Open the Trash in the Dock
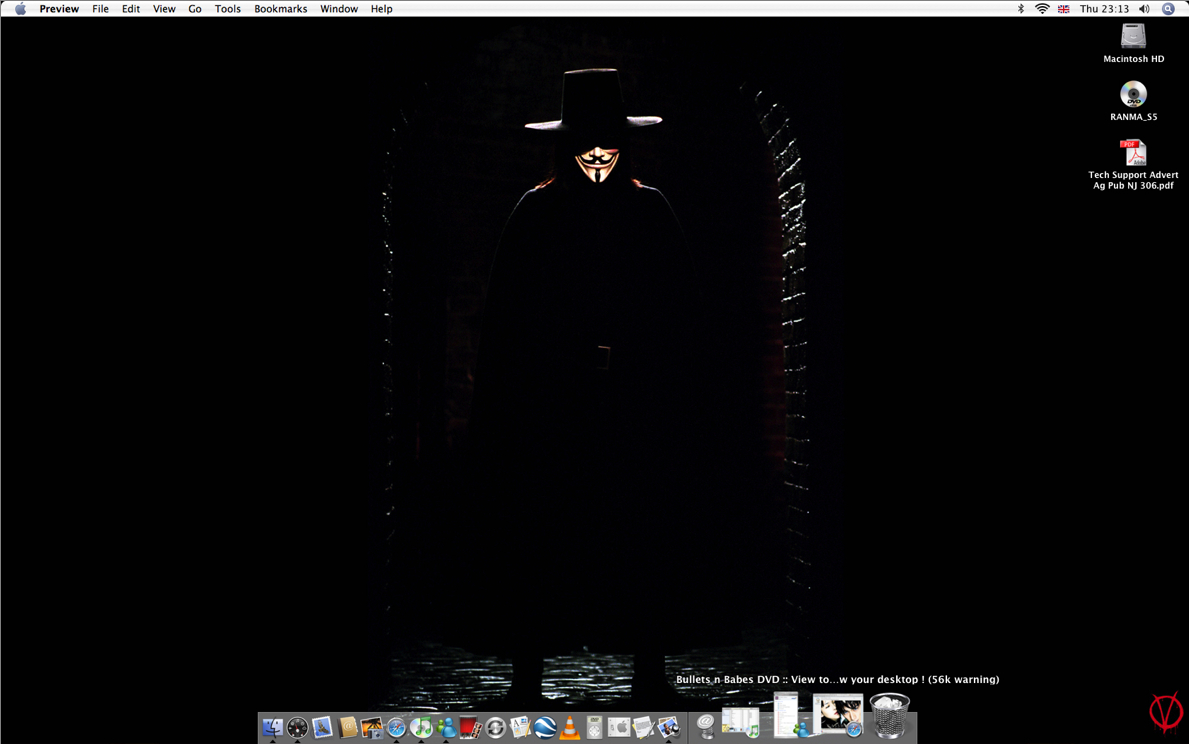 tap(889, 715)
